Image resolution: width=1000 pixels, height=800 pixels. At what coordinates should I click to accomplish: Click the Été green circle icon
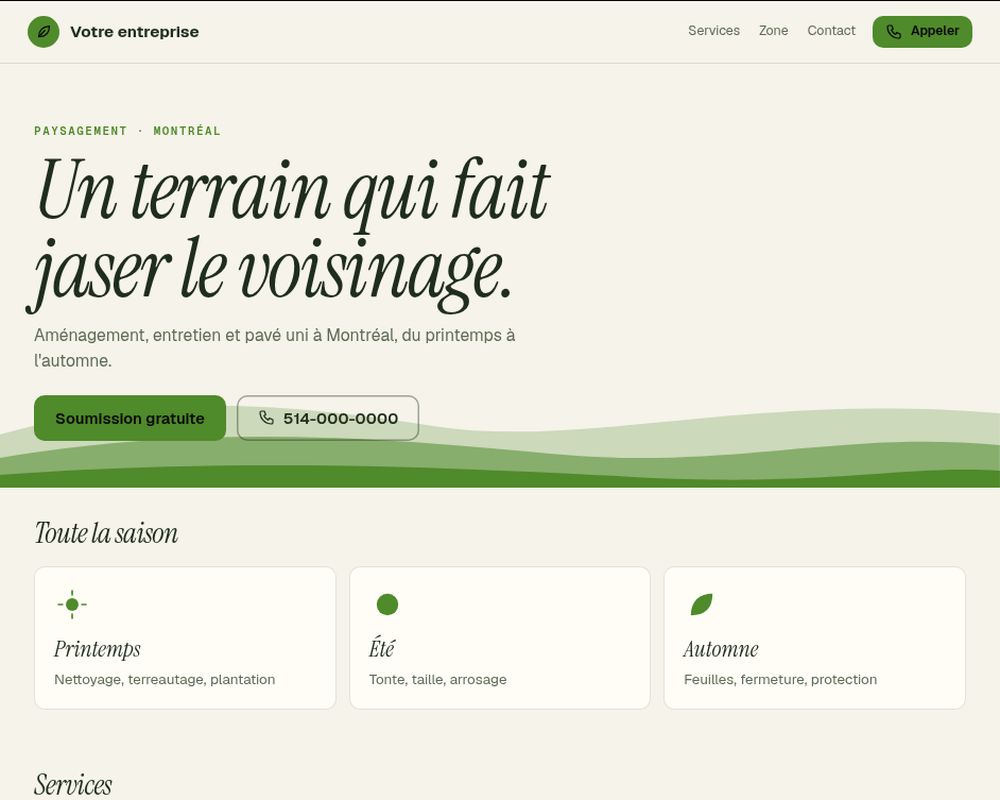click(387, 604)
